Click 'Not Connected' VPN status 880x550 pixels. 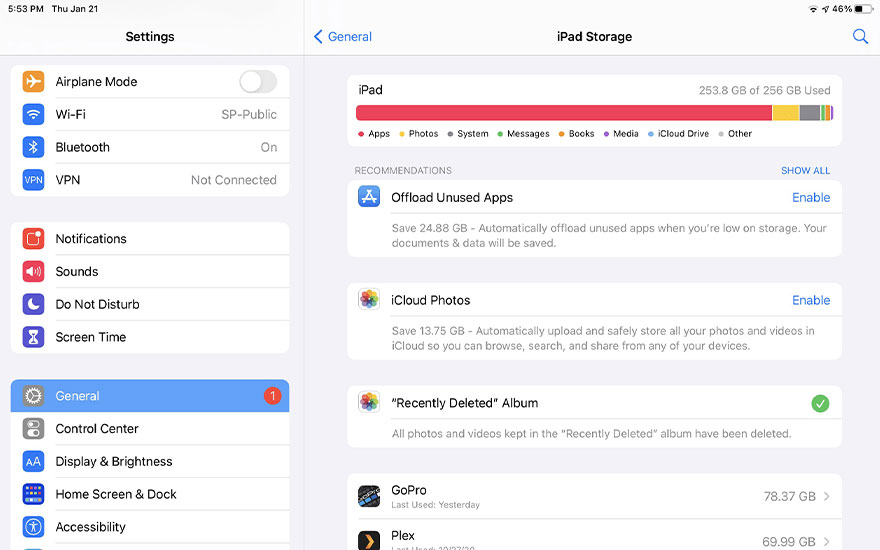point(233,180)
